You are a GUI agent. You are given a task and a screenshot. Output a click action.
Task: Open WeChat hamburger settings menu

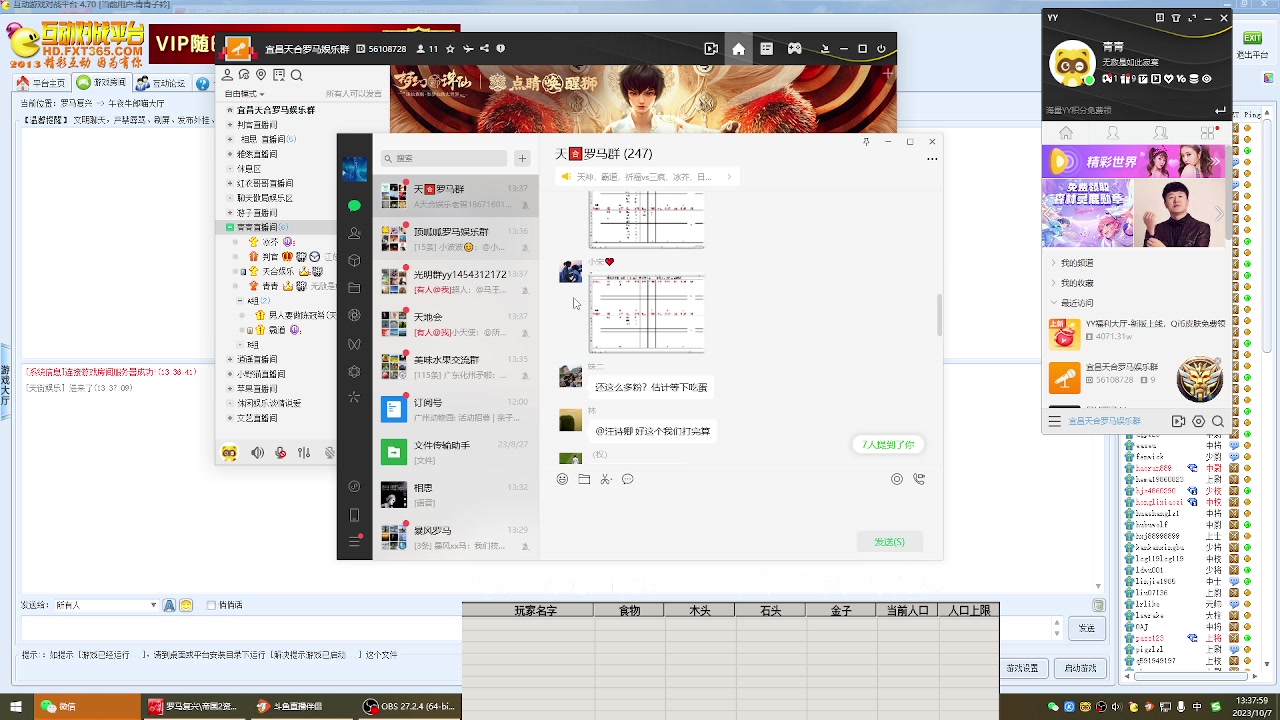tap(354, 541)
